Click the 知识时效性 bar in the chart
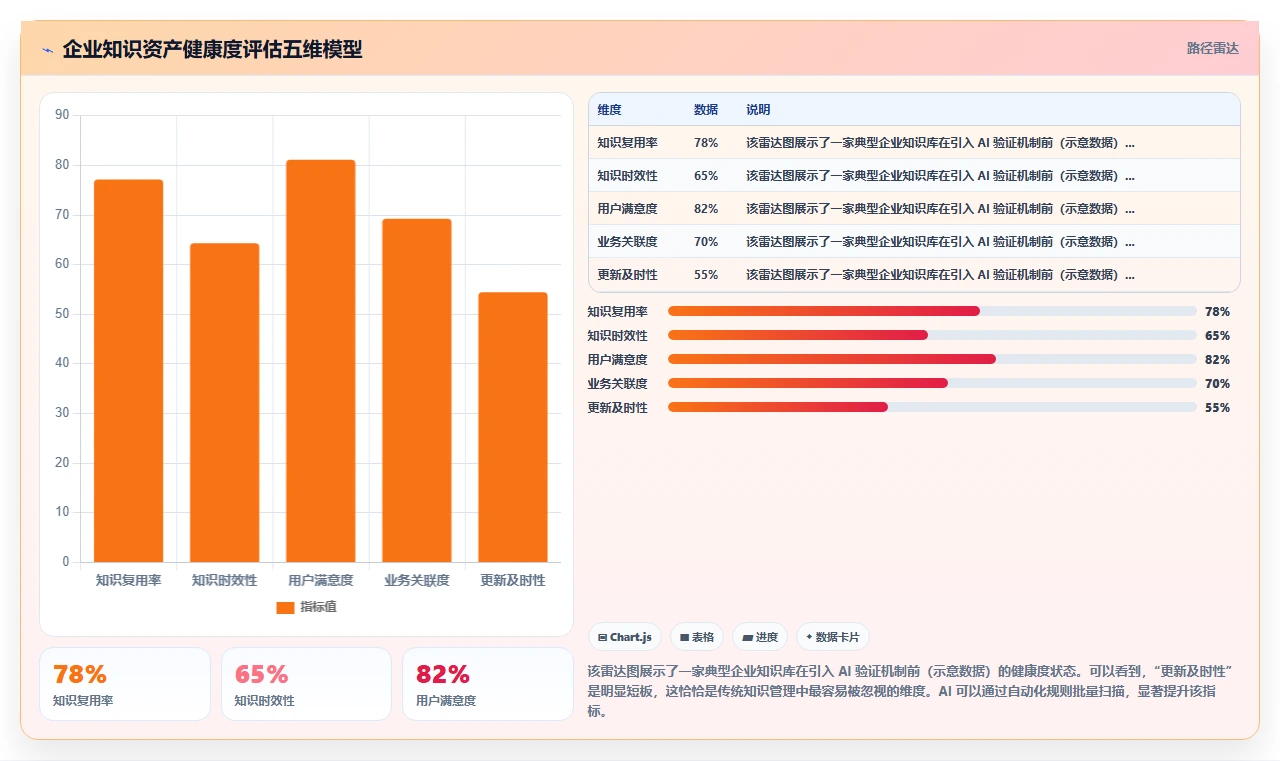 point(225,403)
